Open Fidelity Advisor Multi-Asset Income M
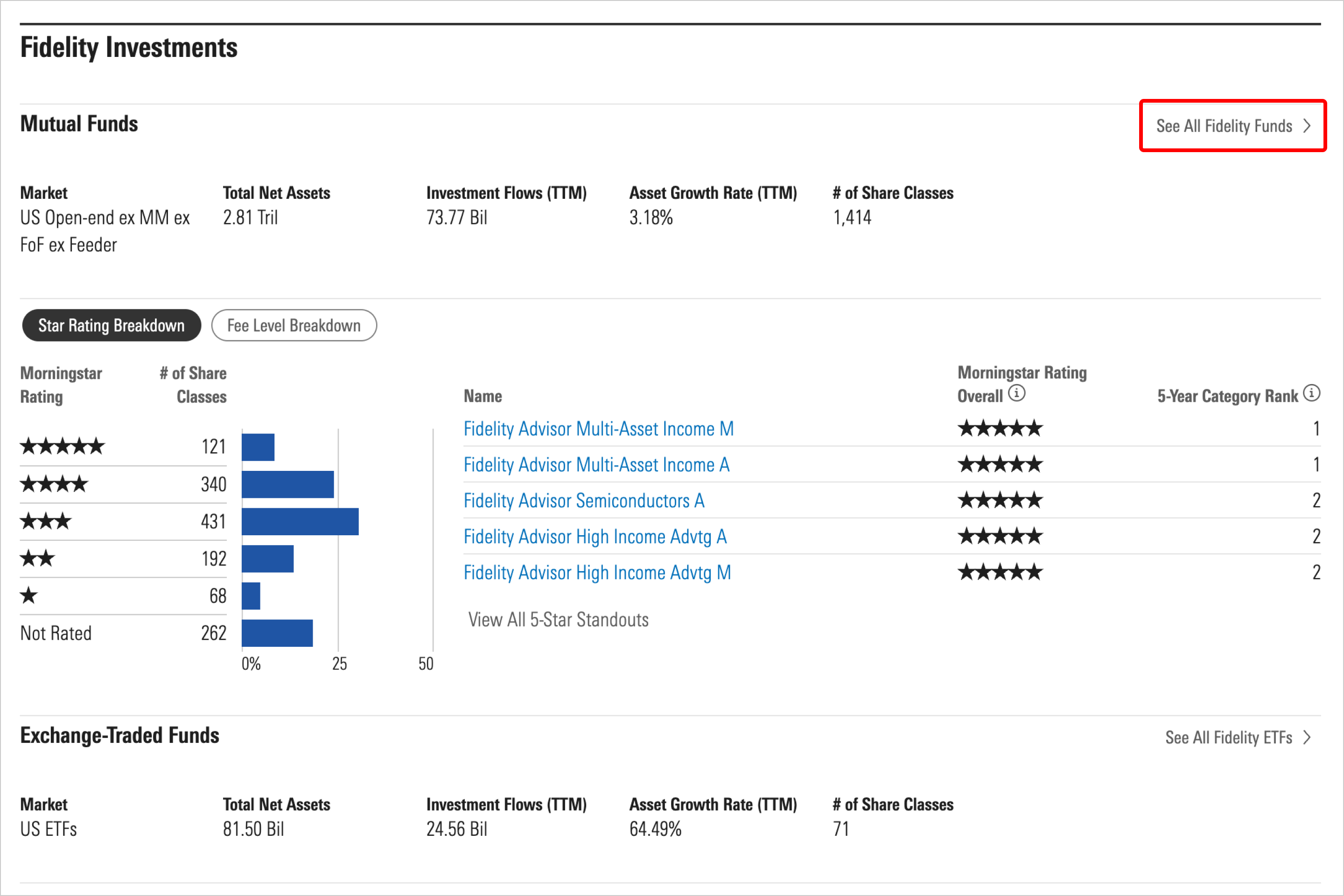This screenshot has width=1344, height=896. pyautogui.click(x=598, y=428)
